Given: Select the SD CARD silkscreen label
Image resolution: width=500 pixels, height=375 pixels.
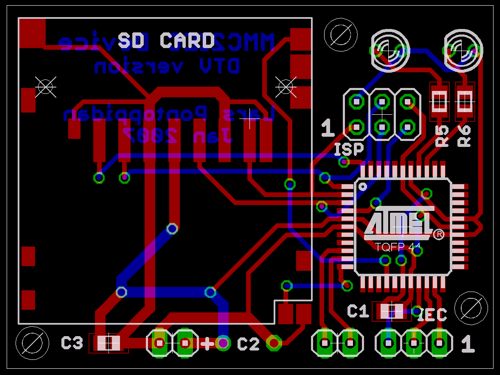Looking at the screenshot, I should 166,41.
